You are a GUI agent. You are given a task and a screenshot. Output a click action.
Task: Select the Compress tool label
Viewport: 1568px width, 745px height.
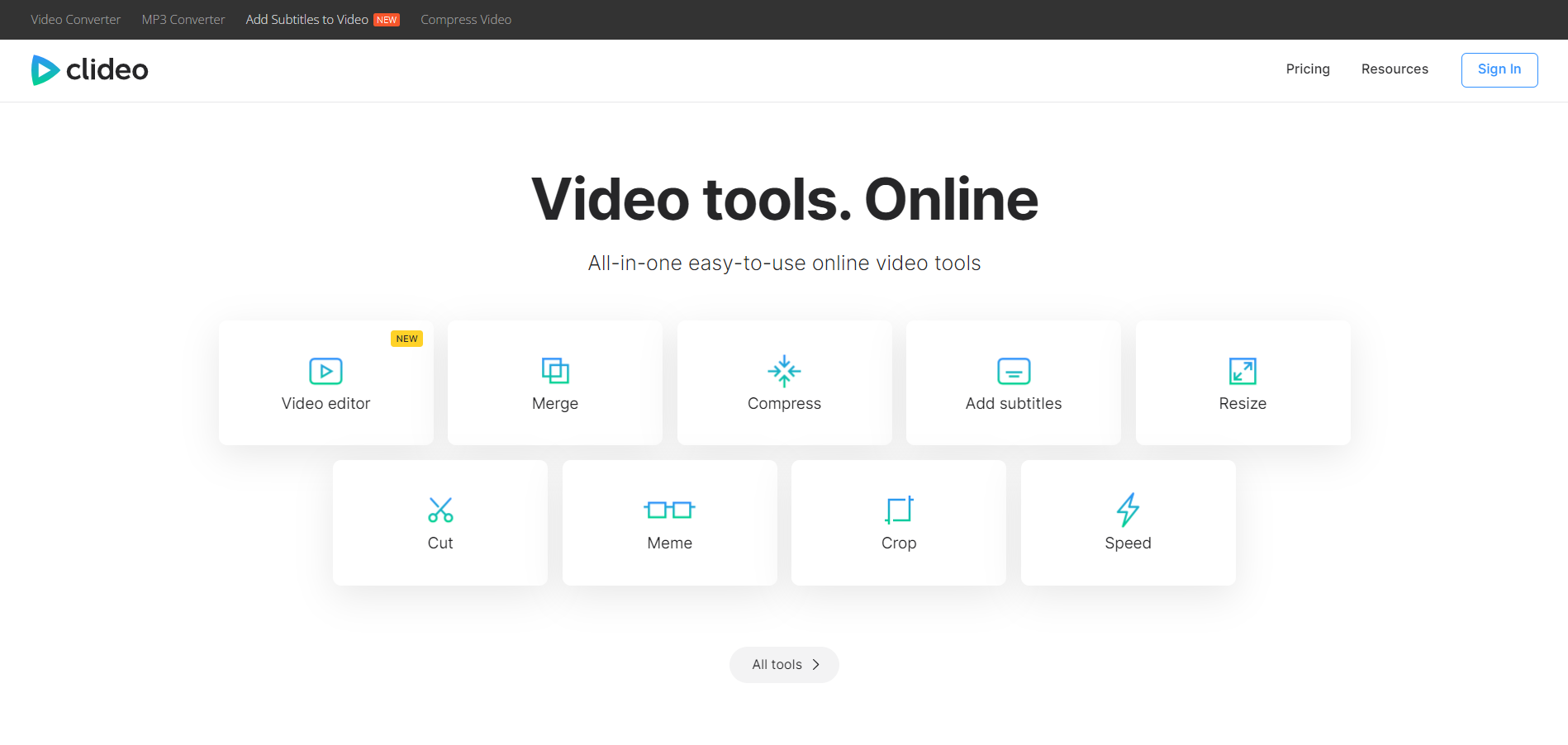point(784,404)
